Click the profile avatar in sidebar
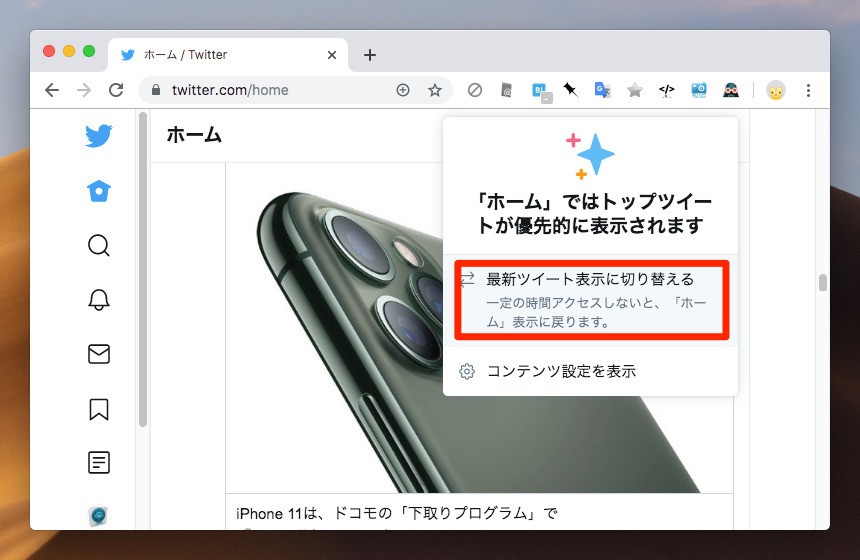This screenshot has width=860, height=560. [99, 516]
